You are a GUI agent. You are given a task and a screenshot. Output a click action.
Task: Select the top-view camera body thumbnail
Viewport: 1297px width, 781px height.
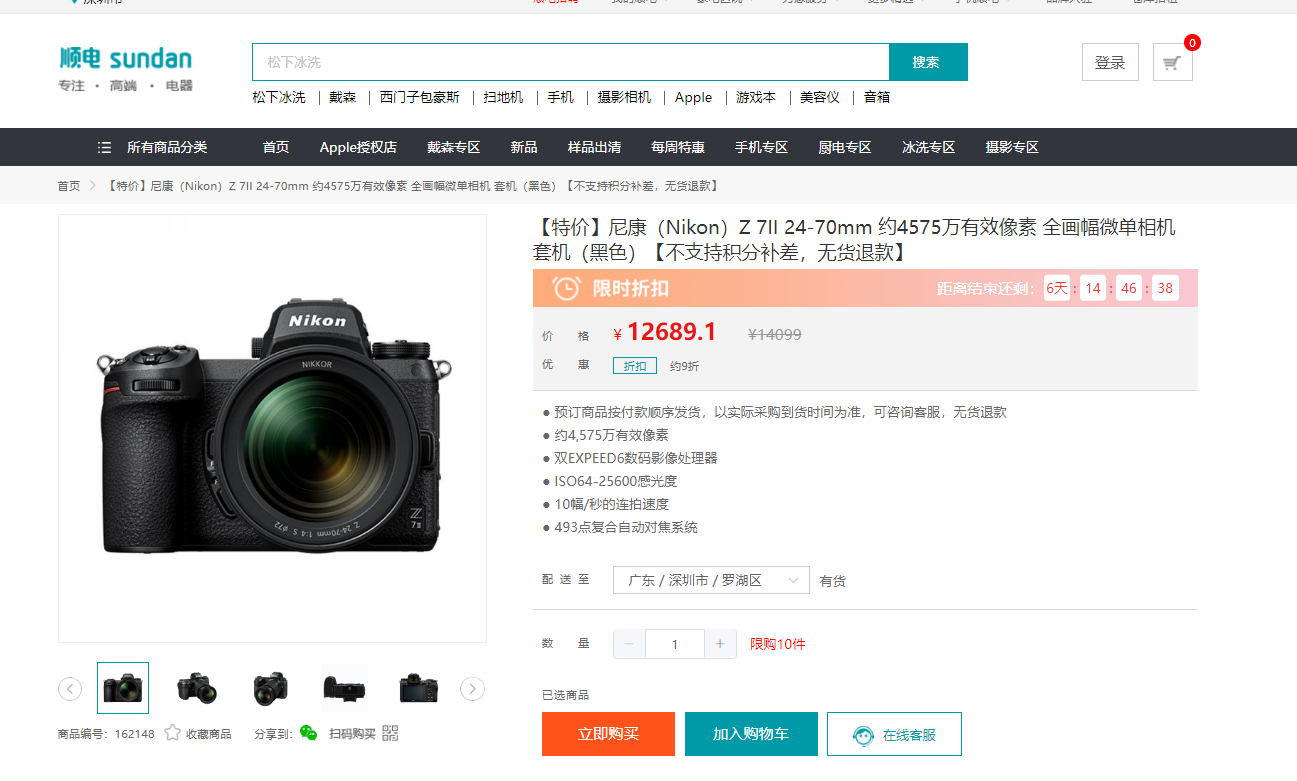(x=345, y=688)
